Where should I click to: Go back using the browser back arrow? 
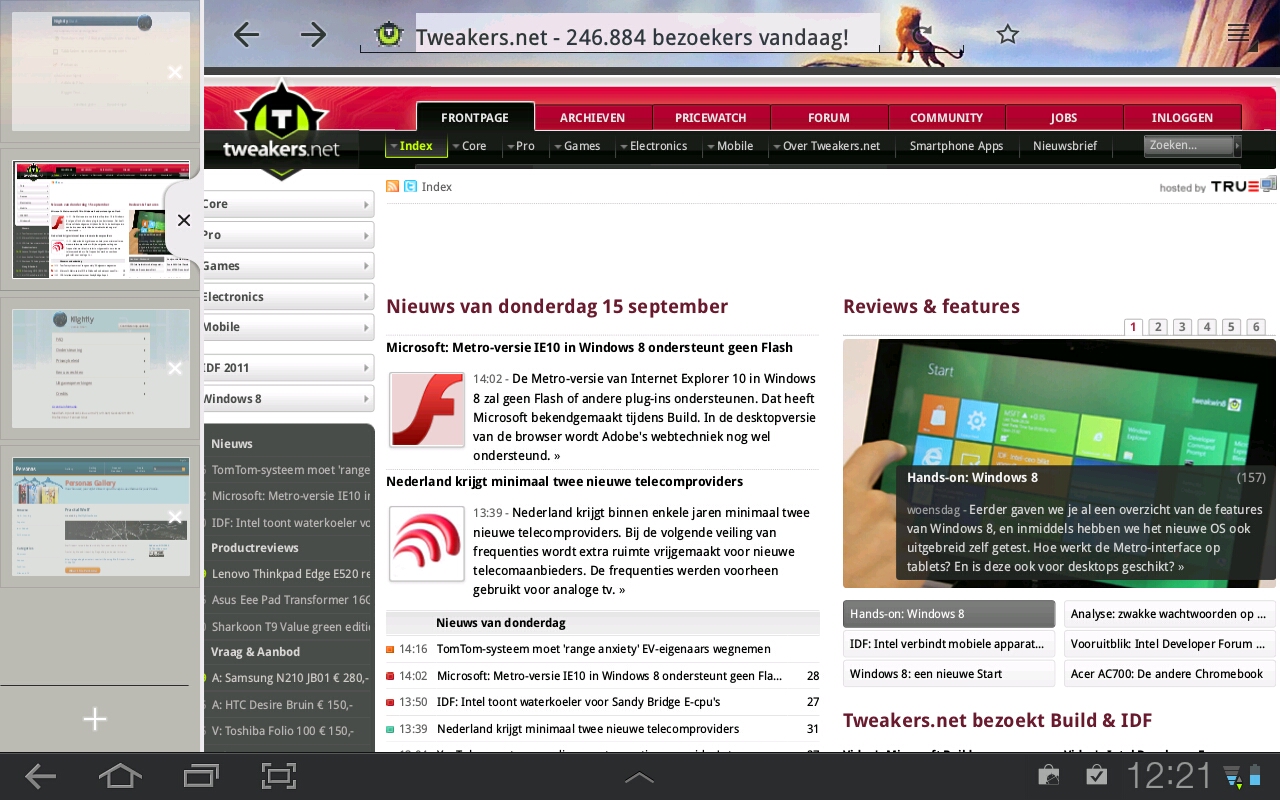[x=246, y=35]
